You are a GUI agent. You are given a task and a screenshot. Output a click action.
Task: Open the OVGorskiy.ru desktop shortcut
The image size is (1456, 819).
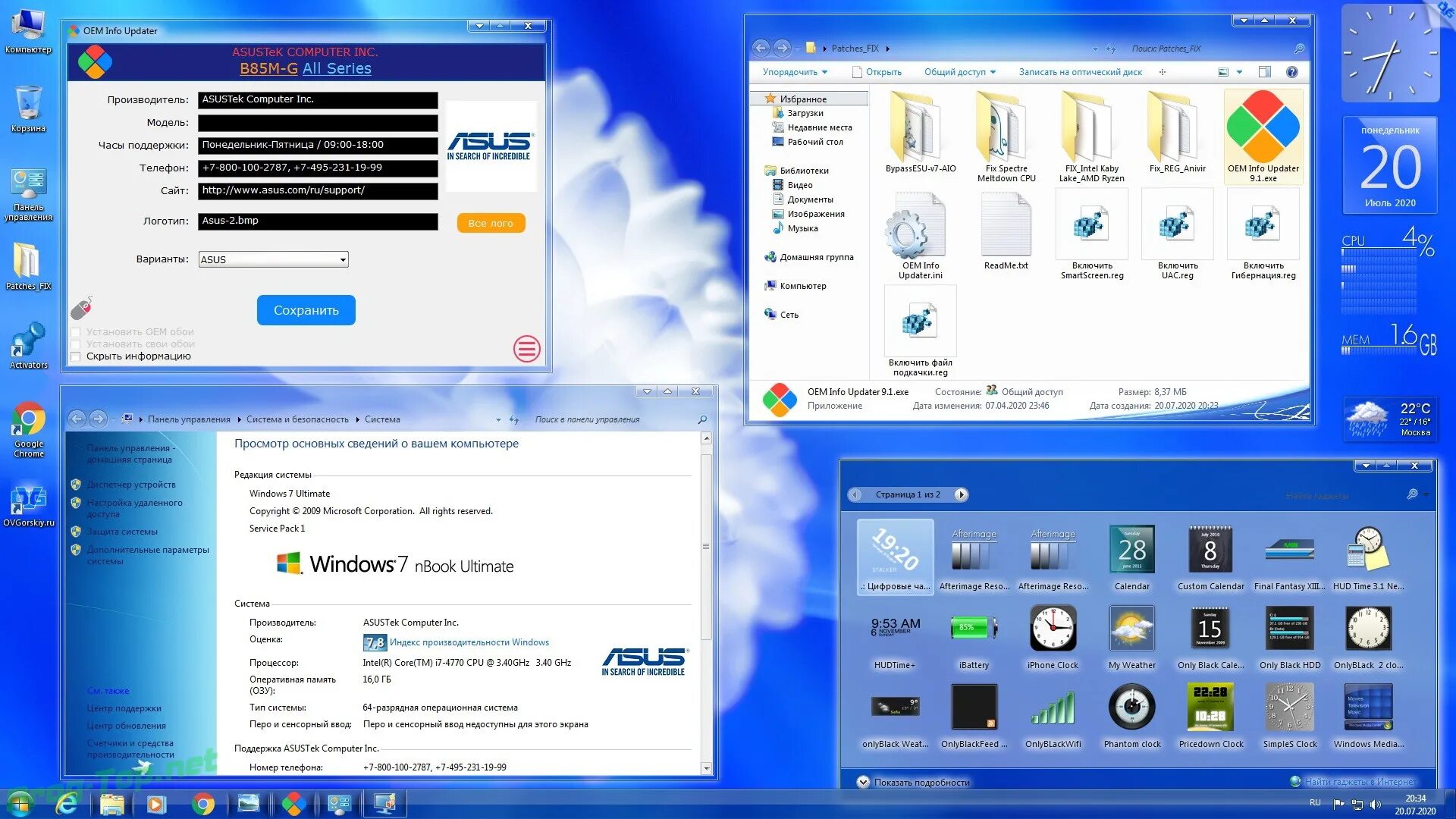[x=28, y=505]
